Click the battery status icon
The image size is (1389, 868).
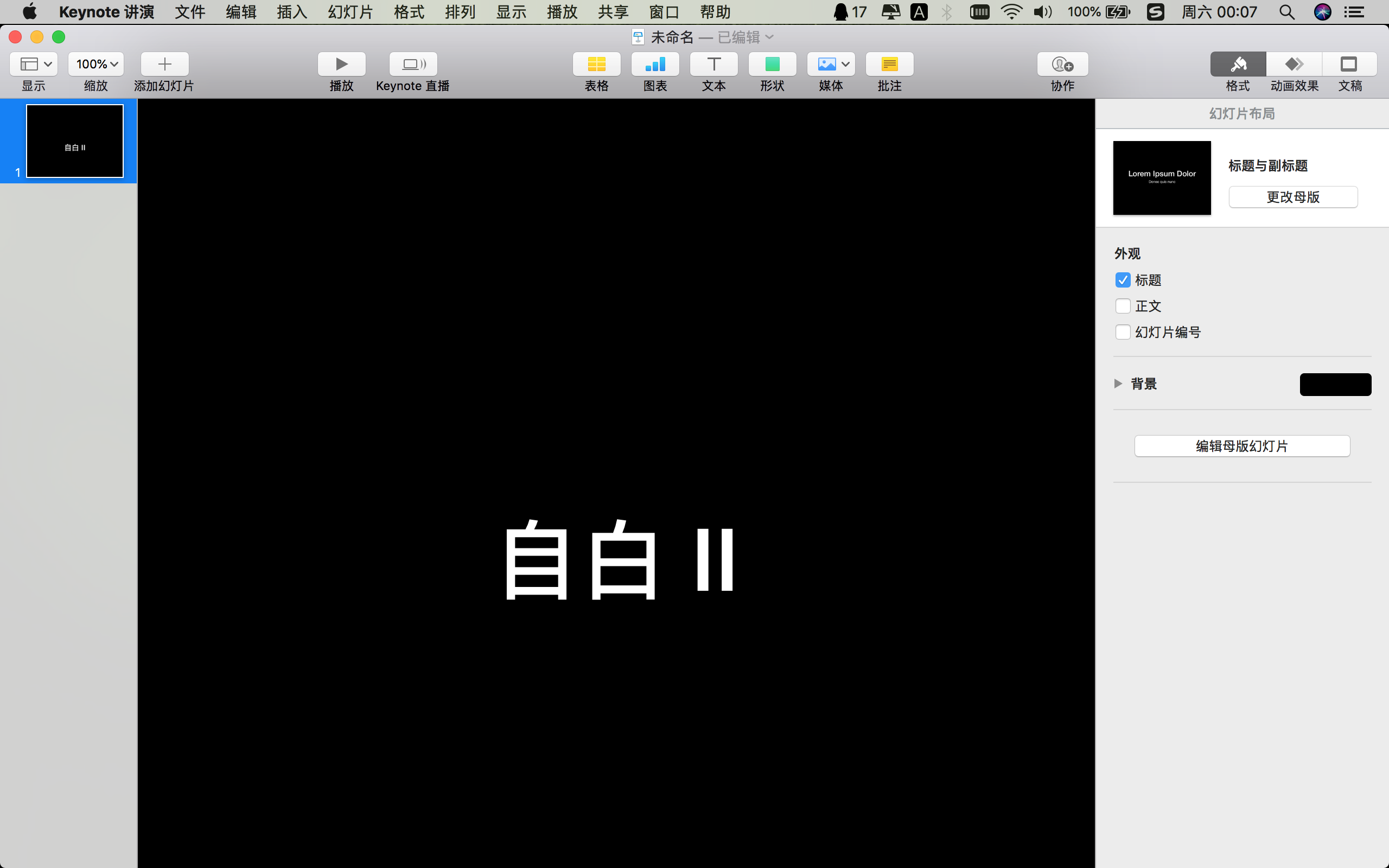(1118, 12)
